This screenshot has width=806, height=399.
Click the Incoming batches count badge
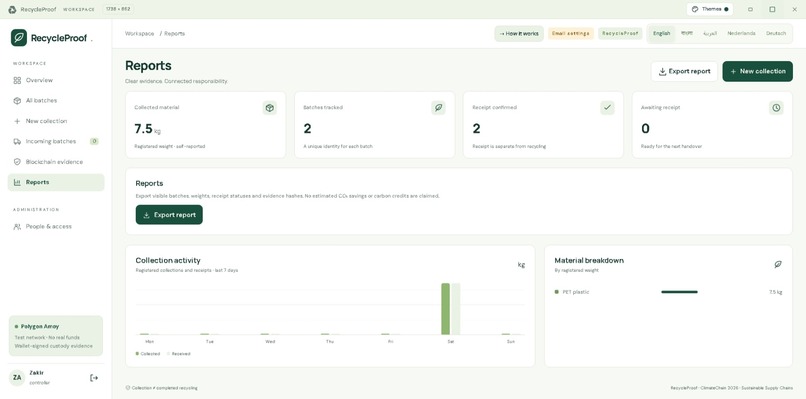[x=94, y=141]
